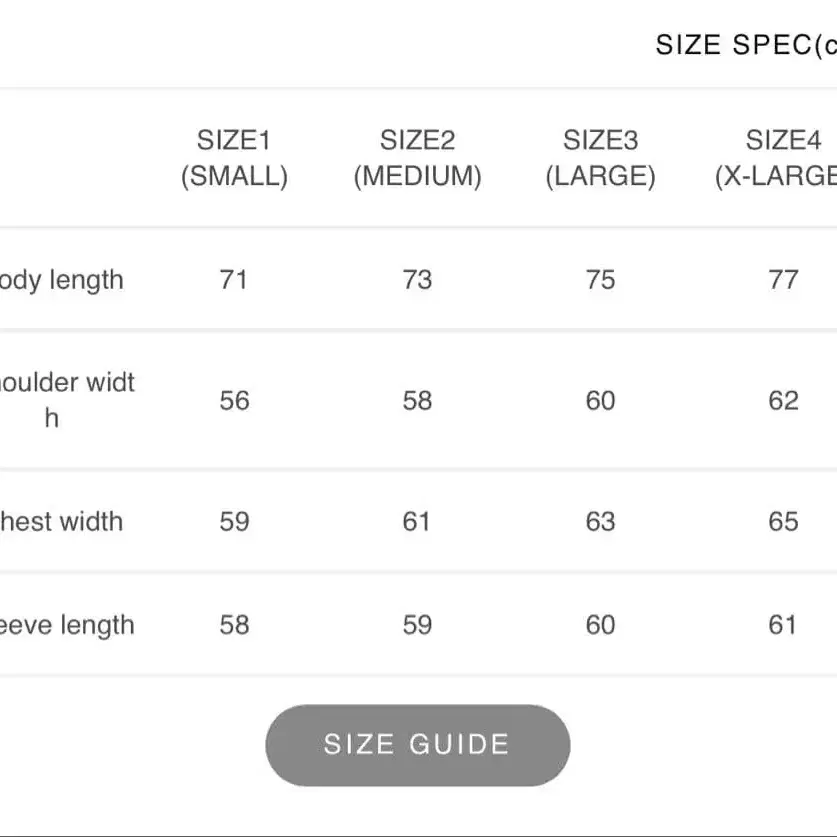Image resolution: width=837 pixels, height=837 pixels.
Task: Click the Body length row label
Action: click(61, 280)
